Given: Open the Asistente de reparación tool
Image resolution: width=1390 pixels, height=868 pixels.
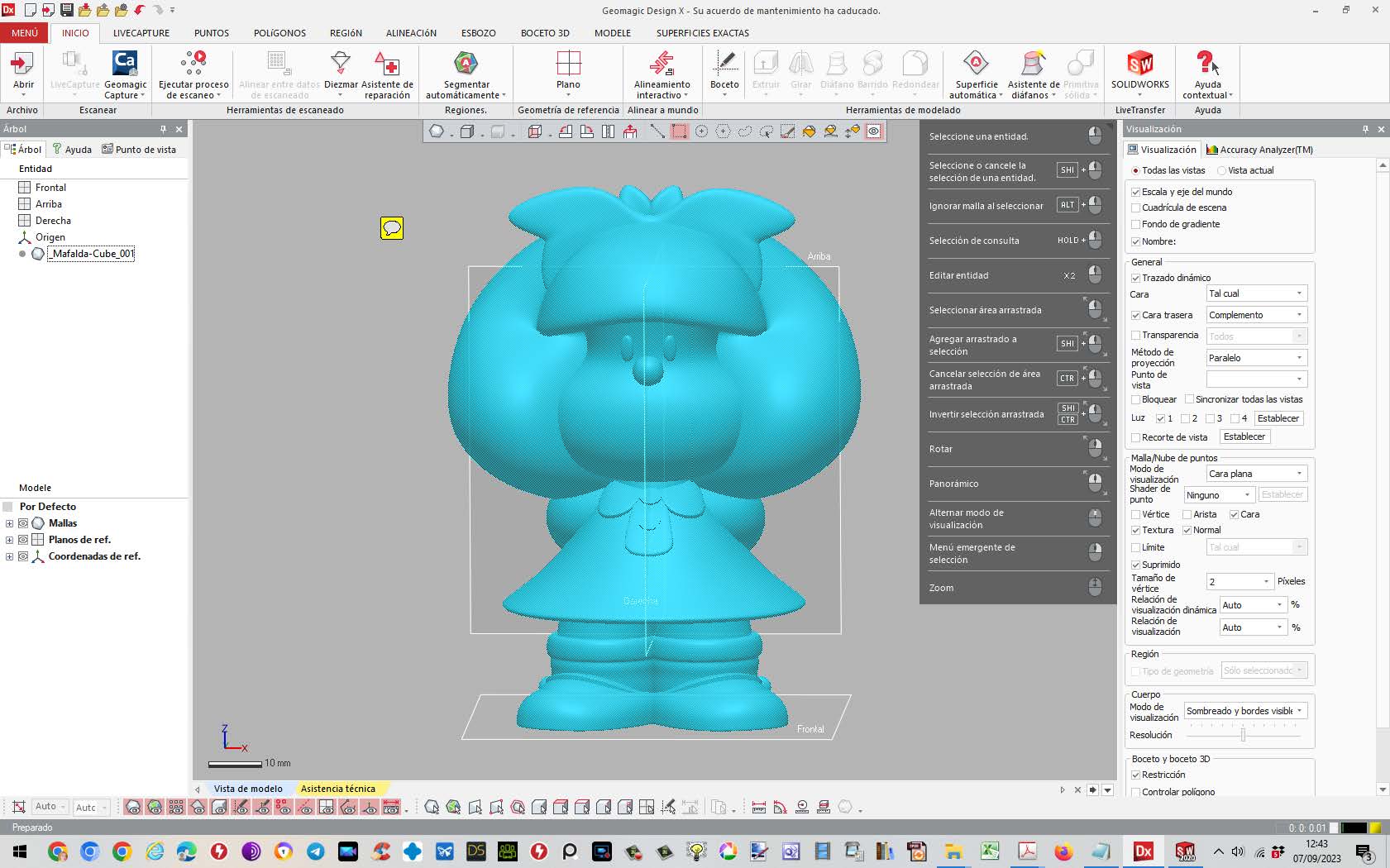Looking at the screenshot, I should (x=387, y=74).
